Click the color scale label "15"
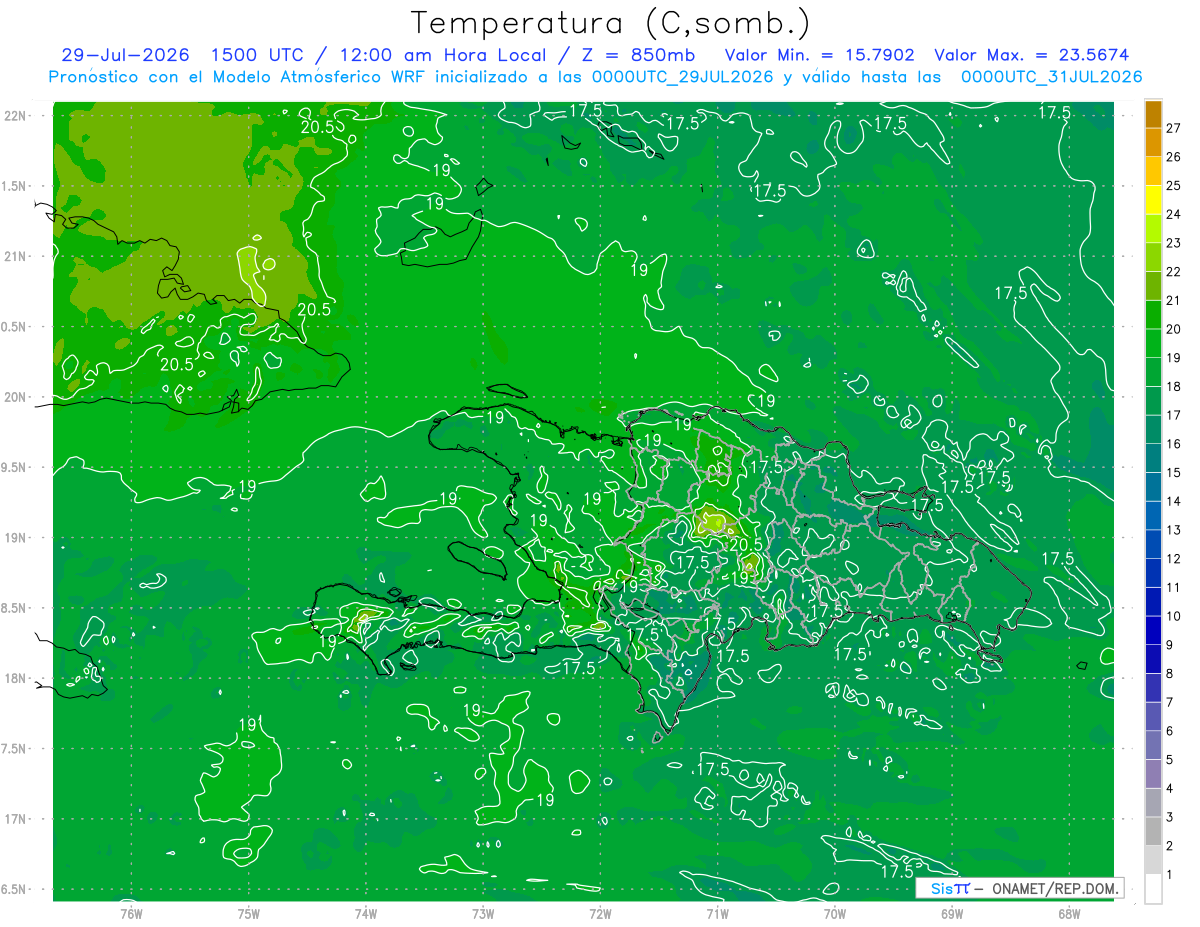This screenshot has width=1200, height=927. coord(1173,472)
